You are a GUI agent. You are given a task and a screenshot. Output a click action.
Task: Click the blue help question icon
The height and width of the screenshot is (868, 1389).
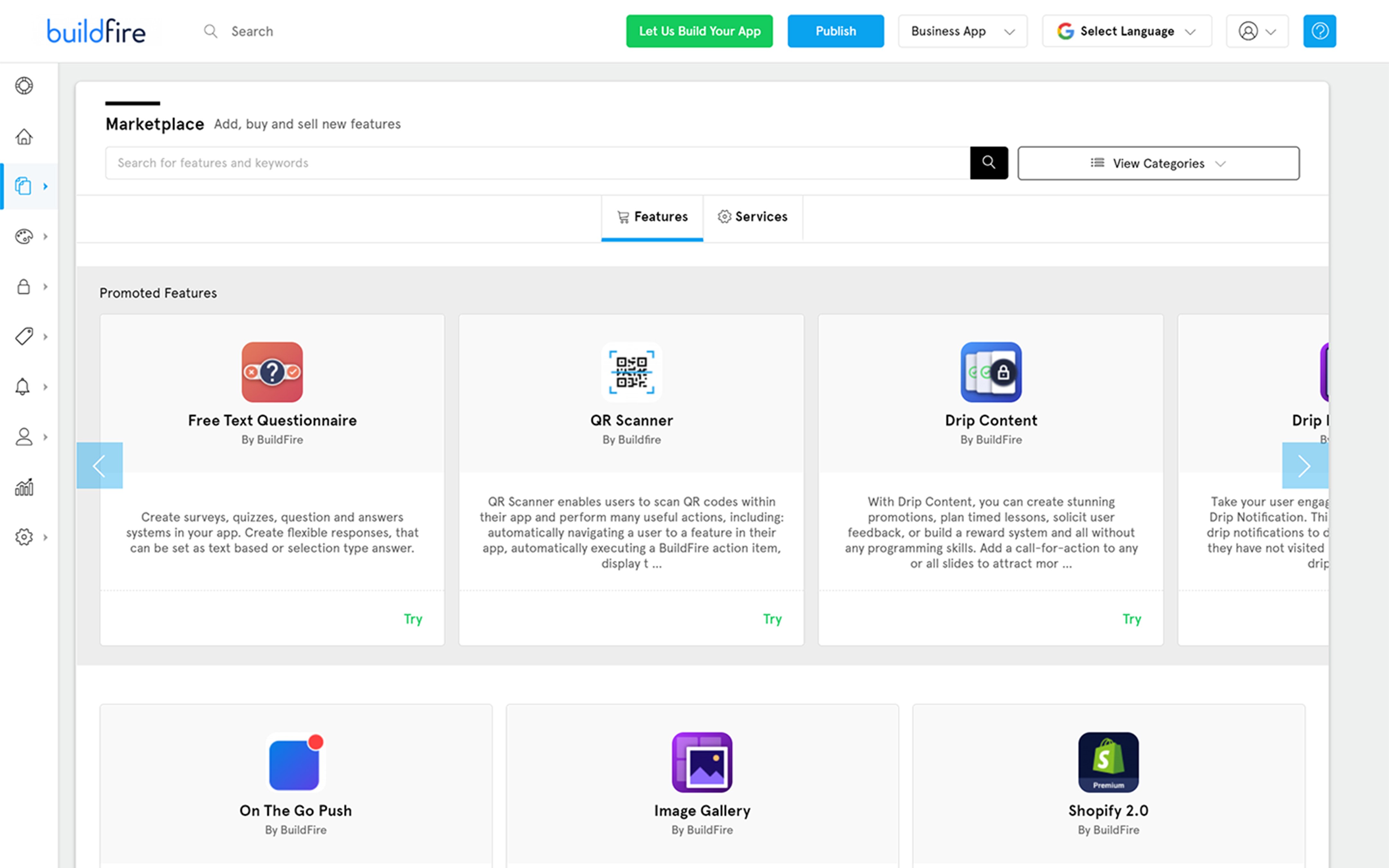coord(1319,31)
